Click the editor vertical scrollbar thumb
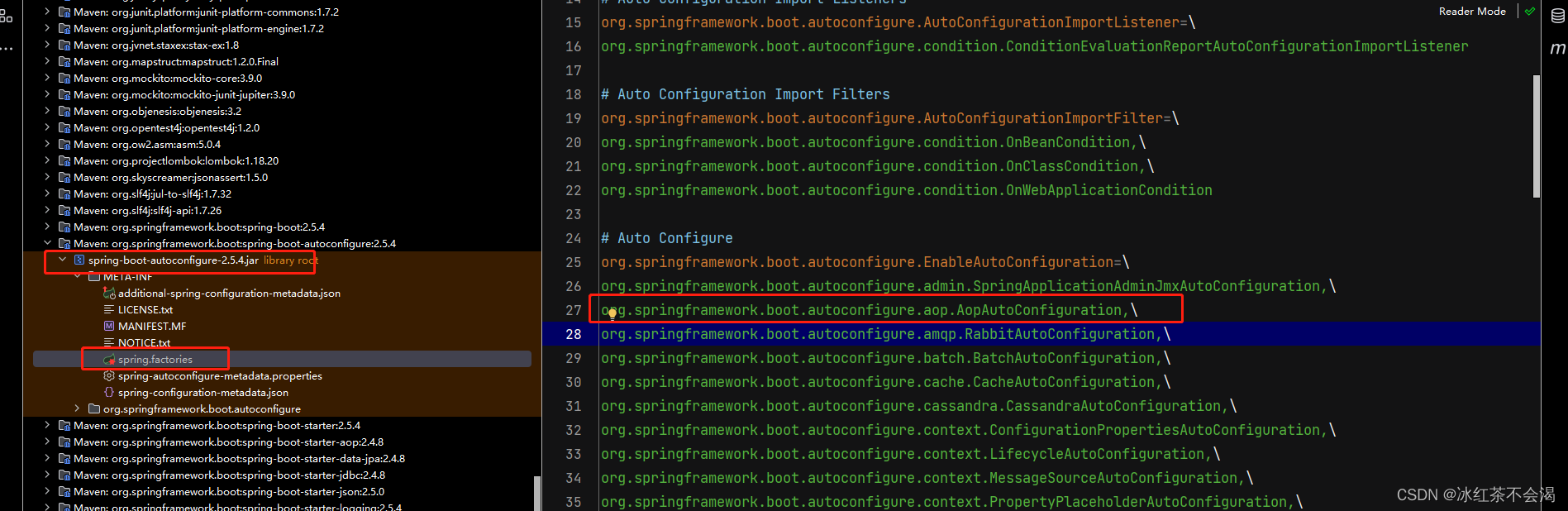Viewport: 1568px width, 511px height. [1537, 136]
